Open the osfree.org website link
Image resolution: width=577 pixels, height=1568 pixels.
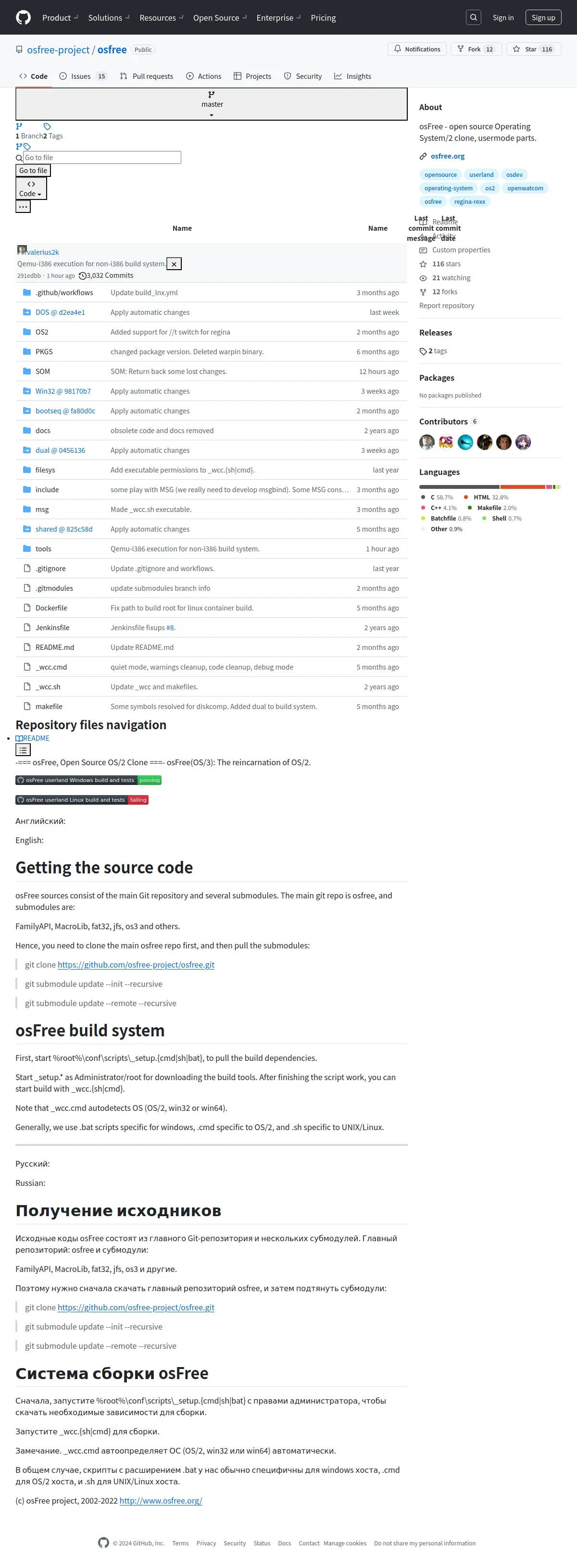coord(447,156)
